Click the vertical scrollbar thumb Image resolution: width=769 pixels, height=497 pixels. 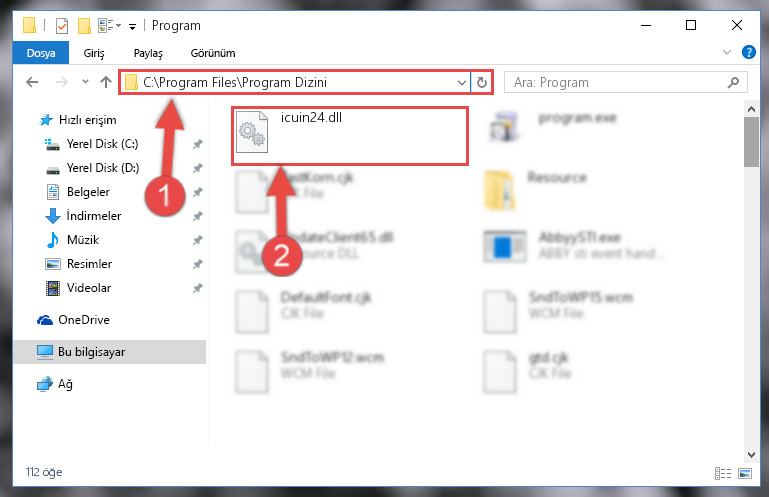751,142
